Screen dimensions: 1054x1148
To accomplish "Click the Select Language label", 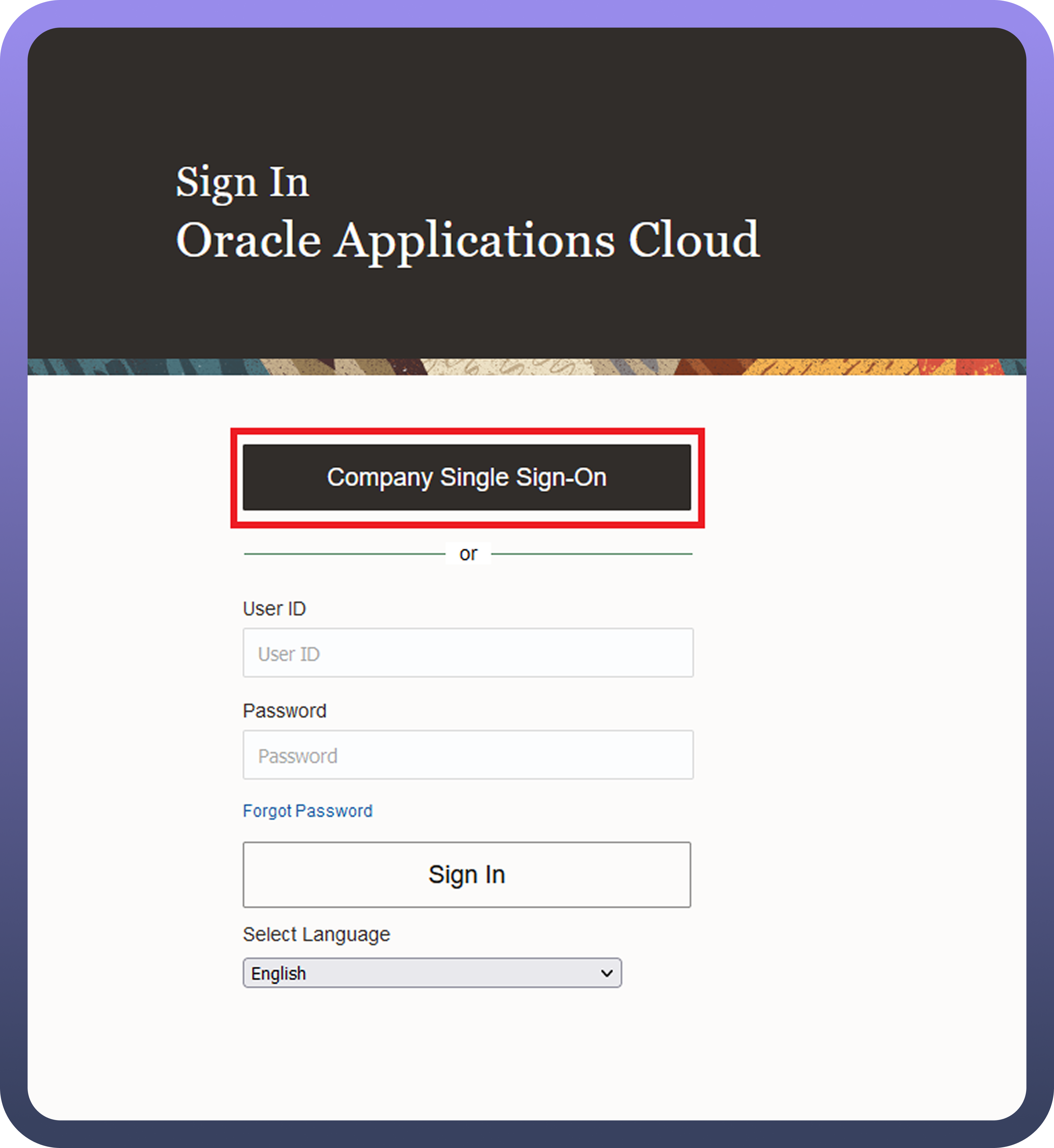I will click(316, 934).
